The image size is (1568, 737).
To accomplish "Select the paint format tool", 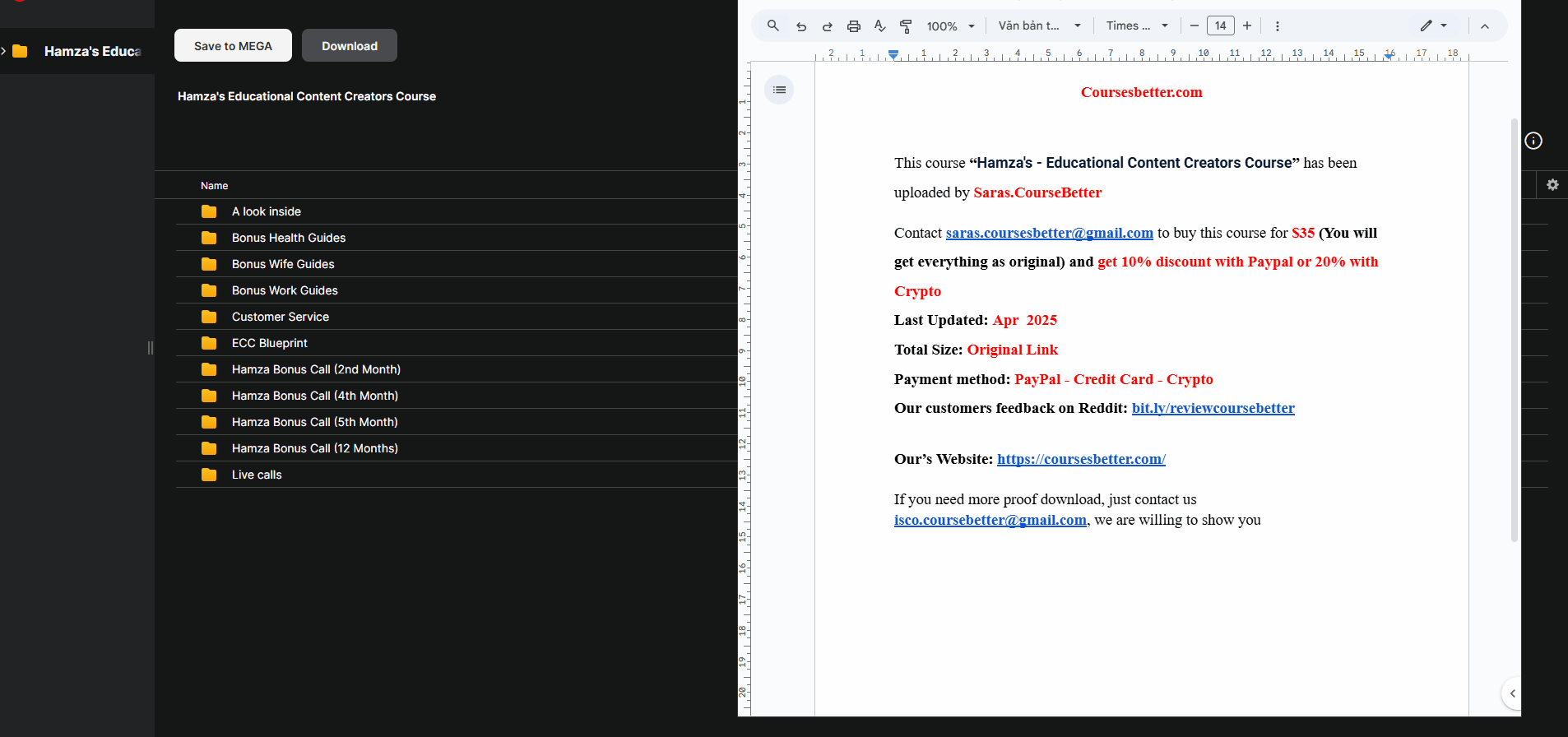I will pyautogui.click(x=906, y=26).
